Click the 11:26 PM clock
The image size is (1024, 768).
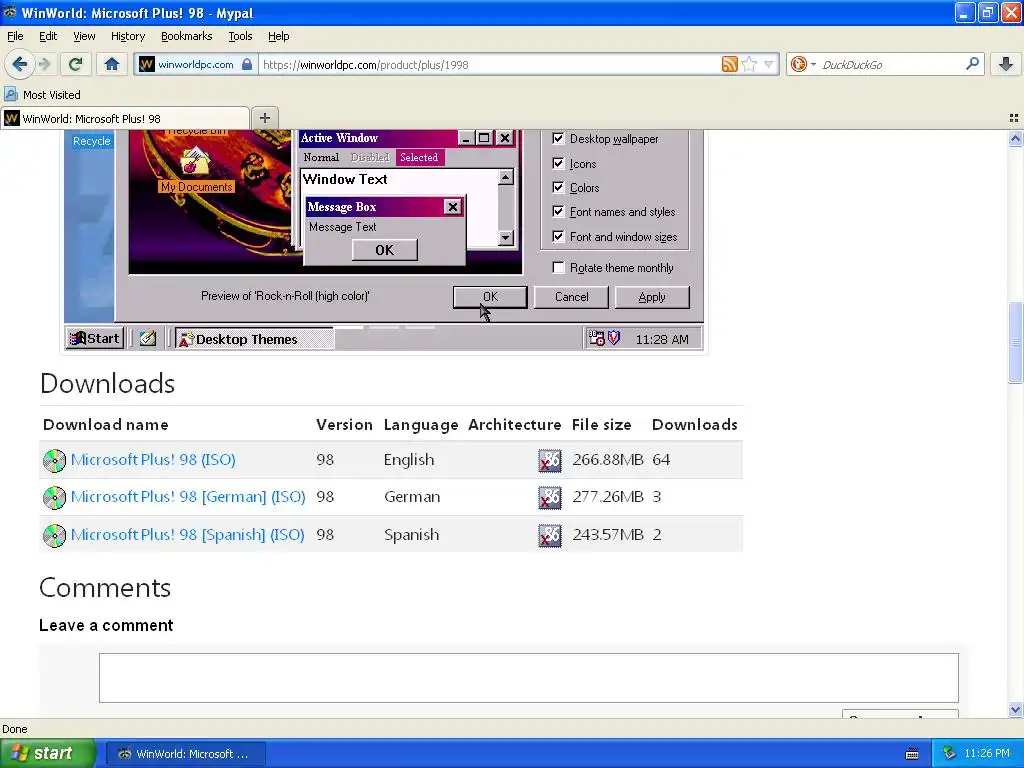pyautogui.click(x=987, y=754)
